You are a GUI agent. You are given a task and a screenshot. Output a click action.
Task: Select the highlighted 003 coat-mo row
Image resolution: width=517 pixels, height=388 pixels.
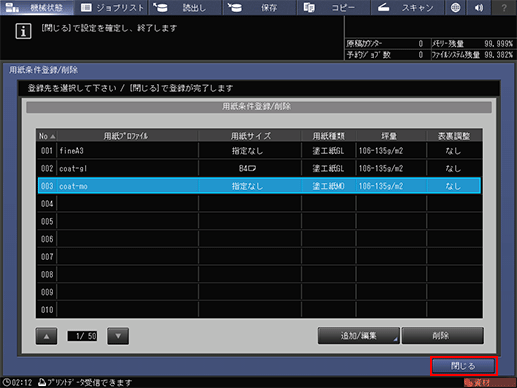point(259,186)
